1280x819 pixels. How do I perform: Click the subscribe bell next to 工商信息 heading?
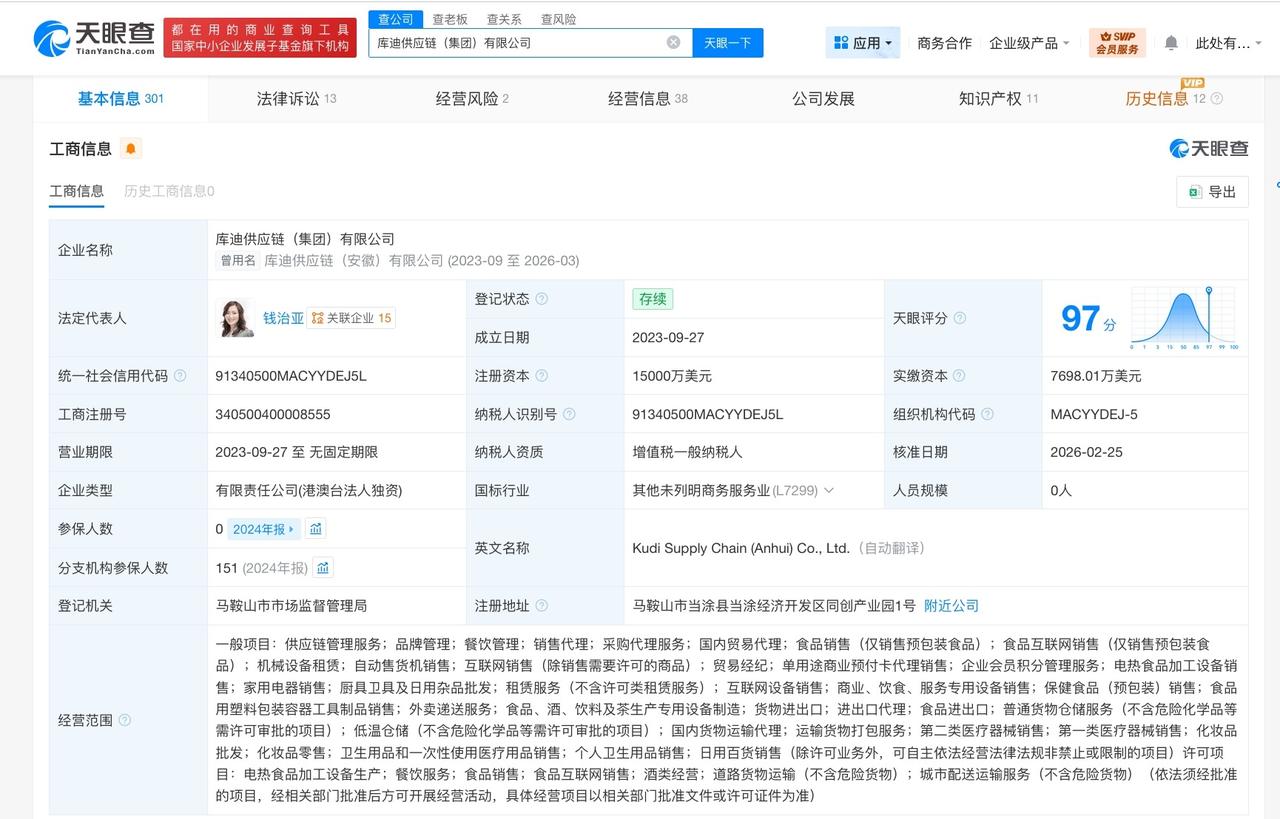[x=129, y=148]
